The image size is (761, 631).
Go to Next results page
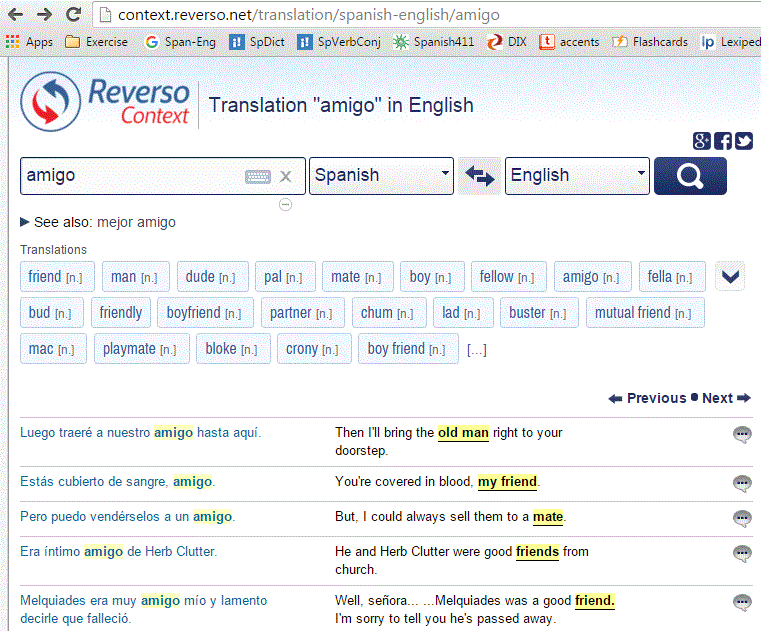[726, 398]
